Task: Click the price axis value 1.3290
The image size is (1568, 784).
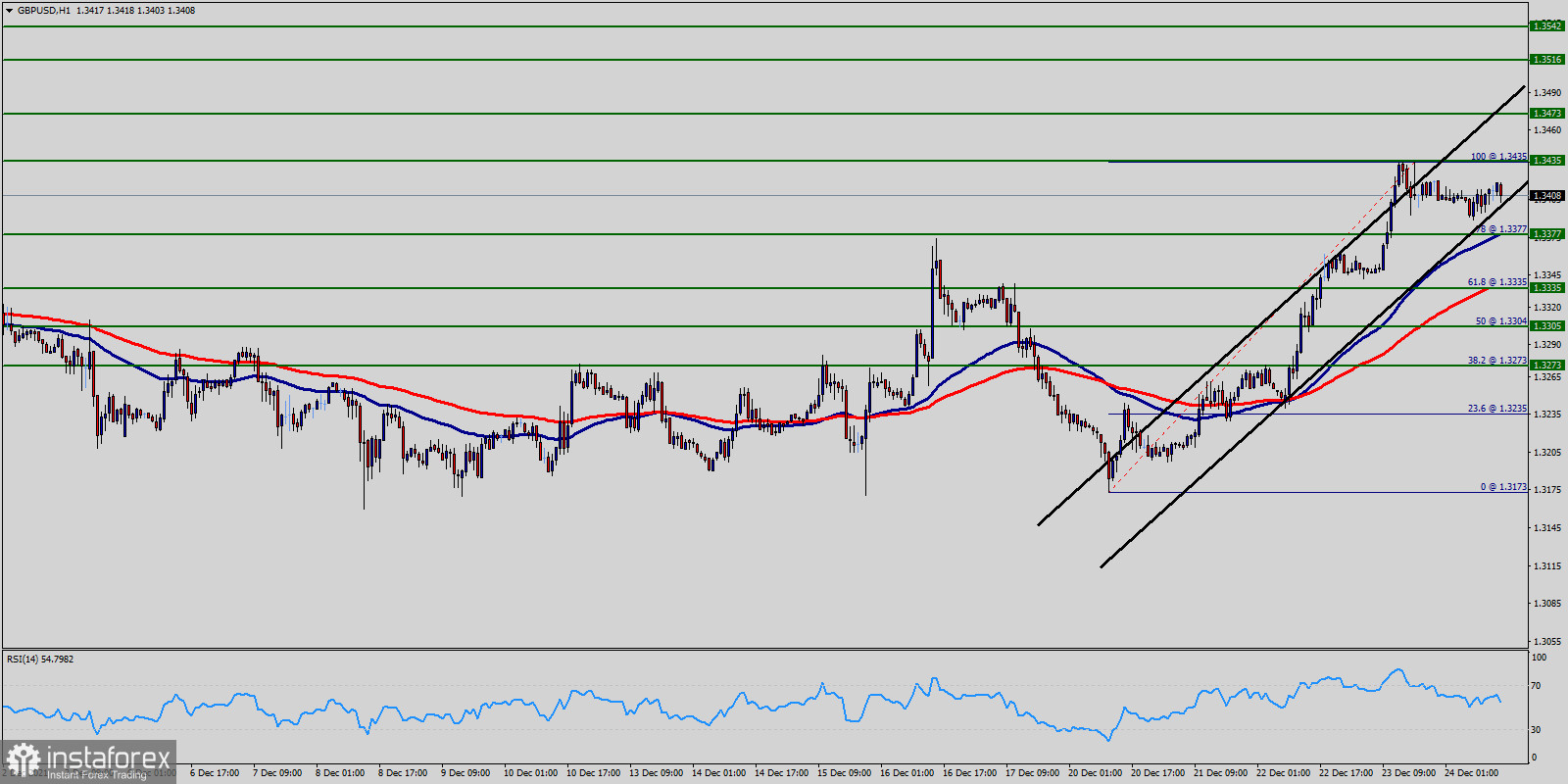Action: 1546,345
